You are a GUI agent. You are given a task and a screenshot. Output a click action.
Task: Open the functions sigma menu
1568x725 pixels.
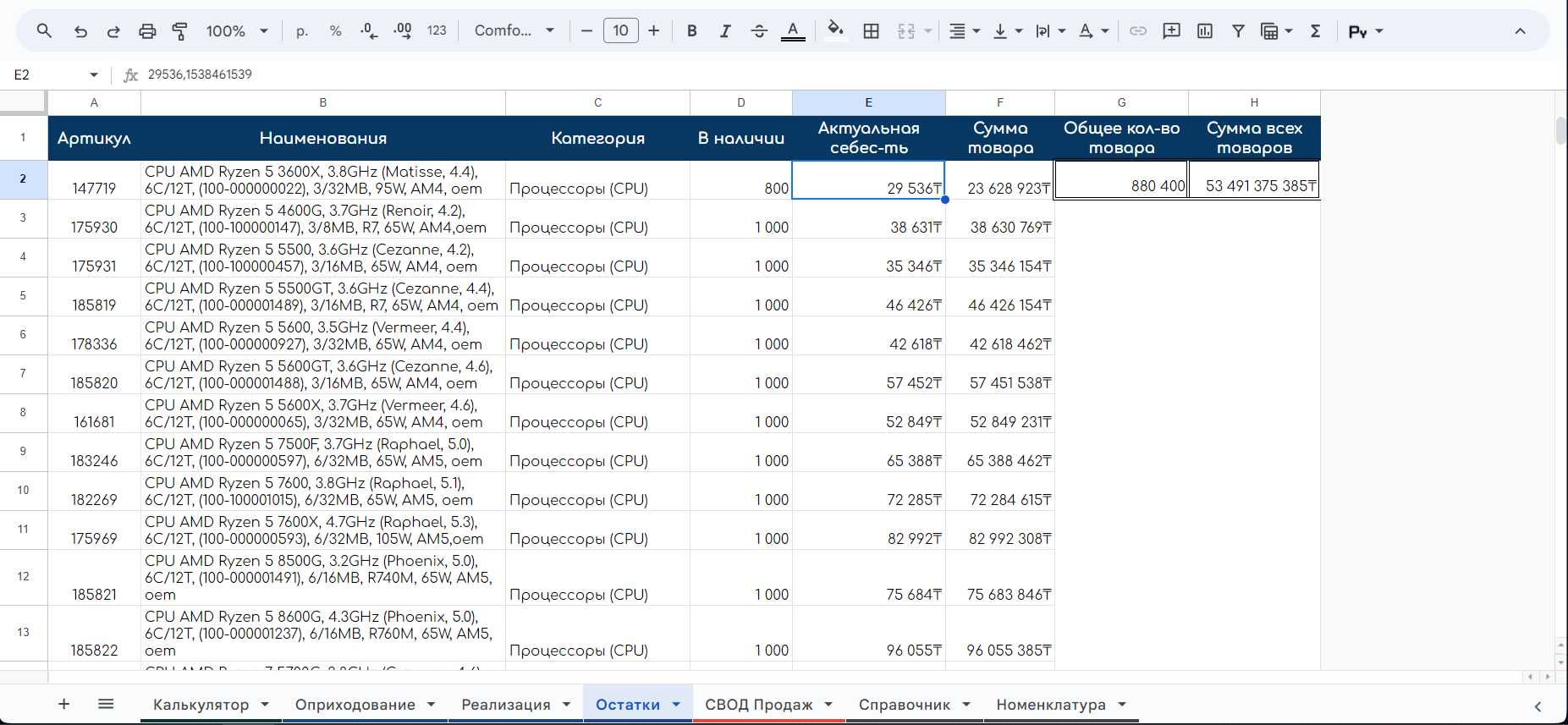tap(1315, 30)
